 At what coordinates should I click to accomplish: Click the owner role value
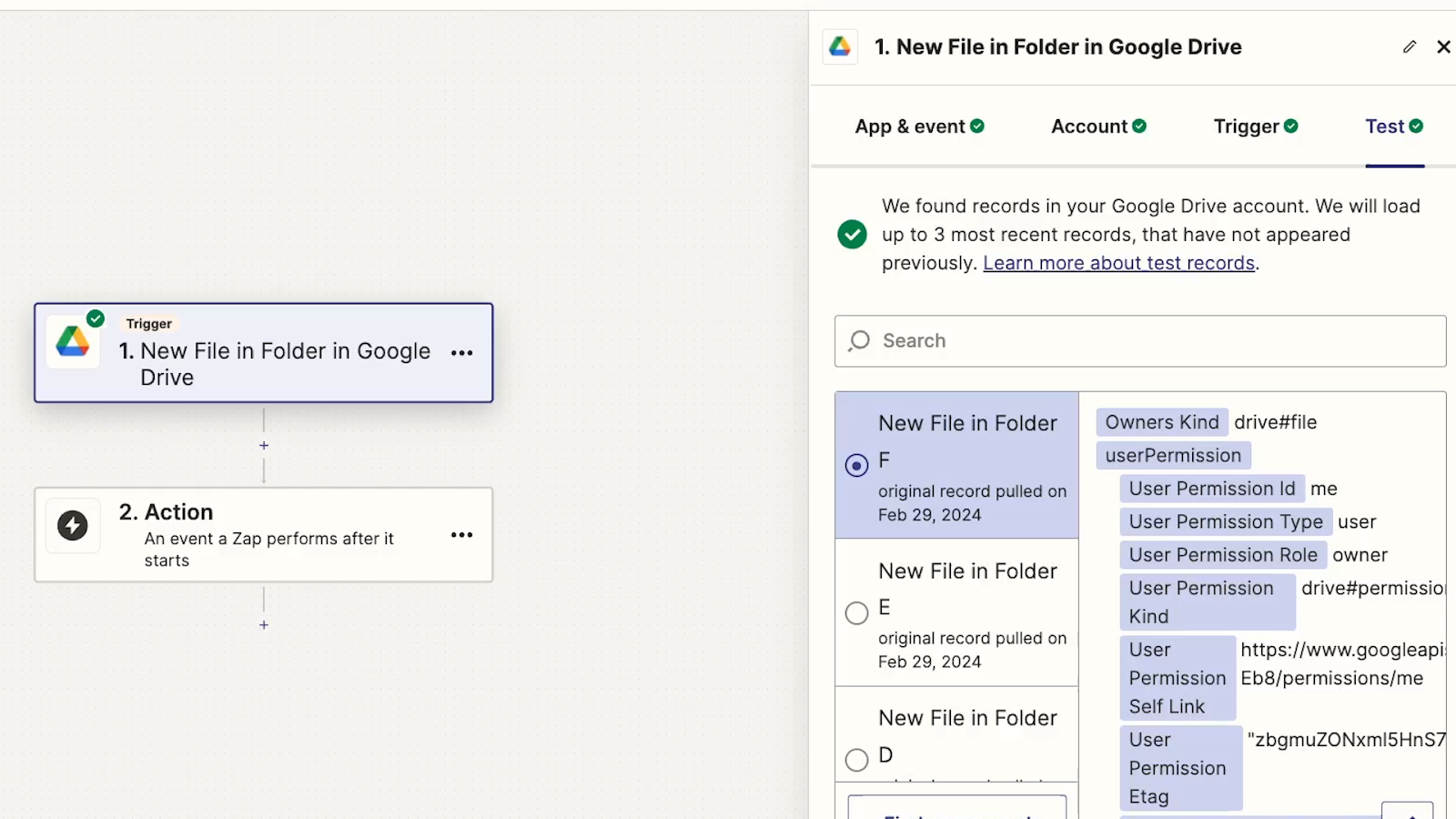[1360, 555]
